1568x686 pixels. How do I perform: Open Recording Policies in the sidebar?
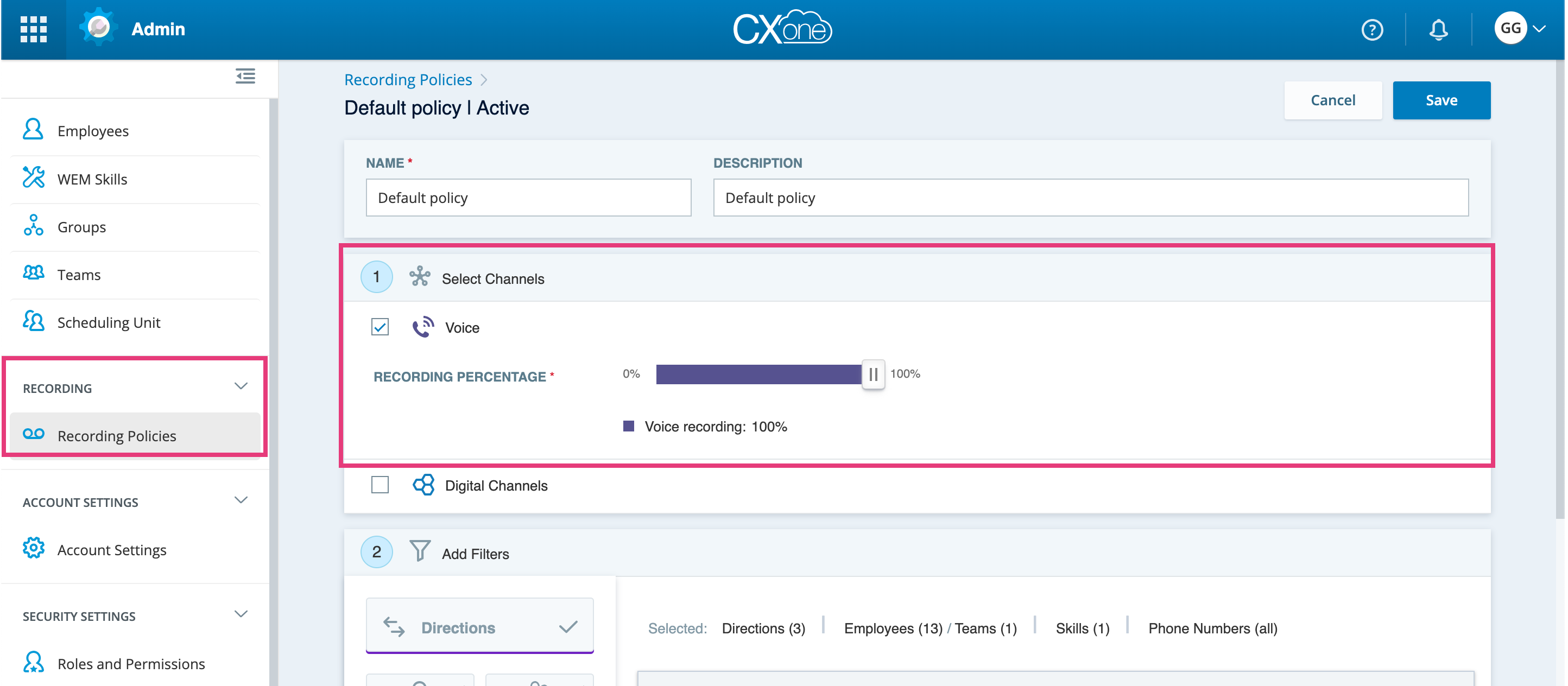click(x=117, y=435)
